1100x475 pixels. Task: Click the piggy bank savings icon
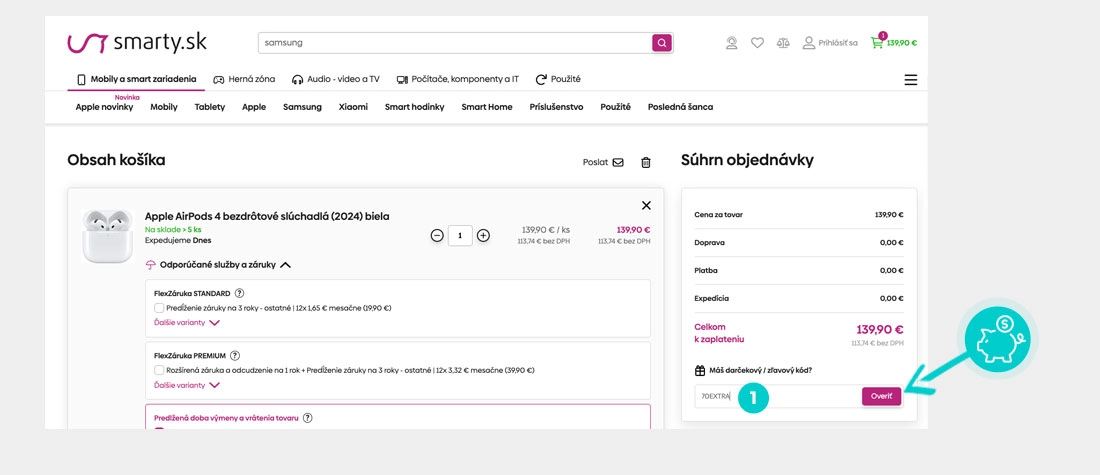pyautogui.click(x=998, y=340)
